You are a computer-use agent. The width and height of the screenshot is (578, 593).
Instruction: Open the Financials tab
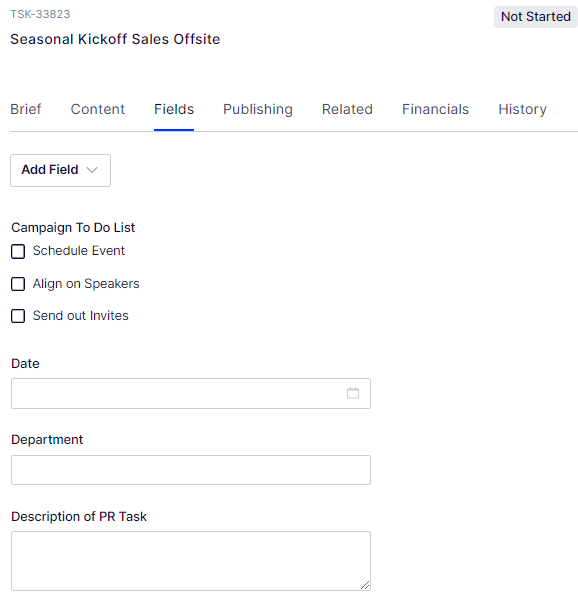(x=435, y=109)
